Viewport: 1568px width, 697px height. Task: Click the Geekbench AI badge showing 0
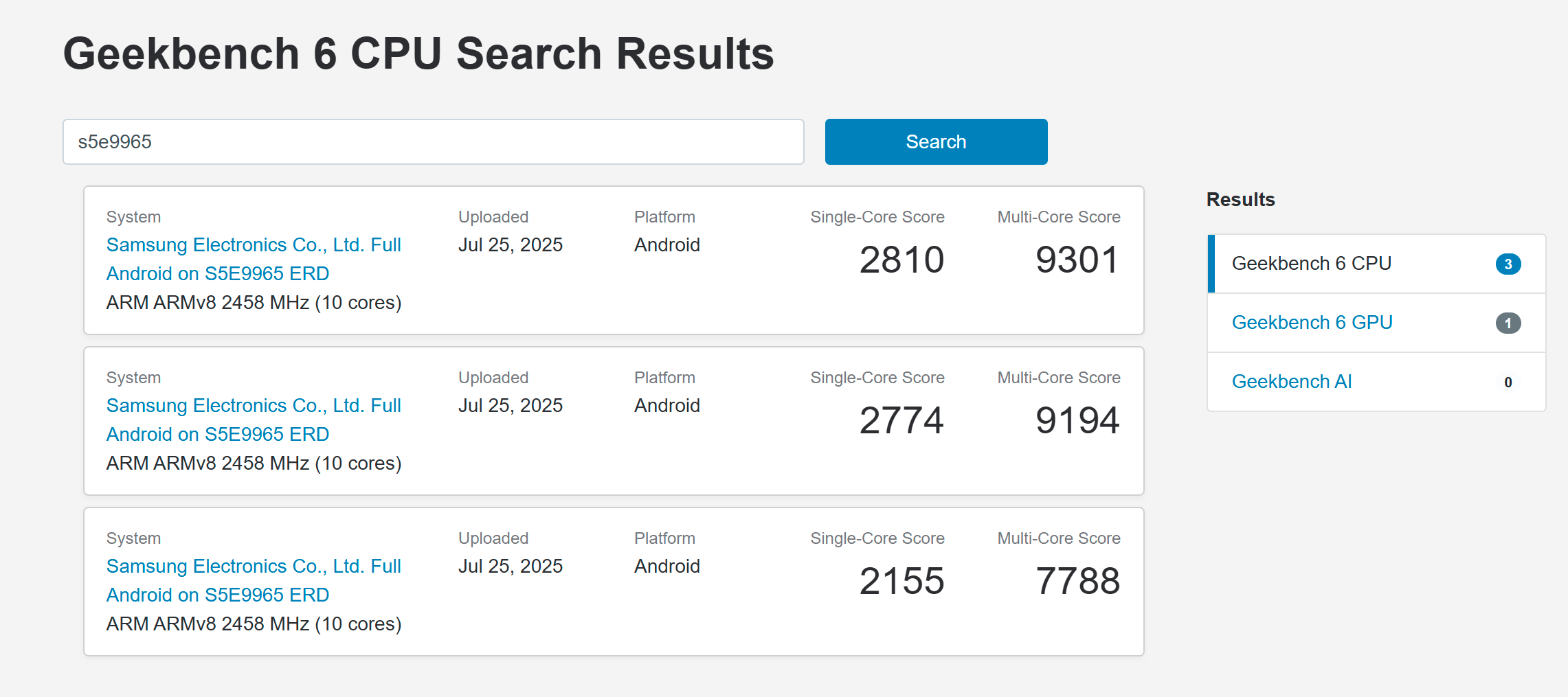(1508, 382)
